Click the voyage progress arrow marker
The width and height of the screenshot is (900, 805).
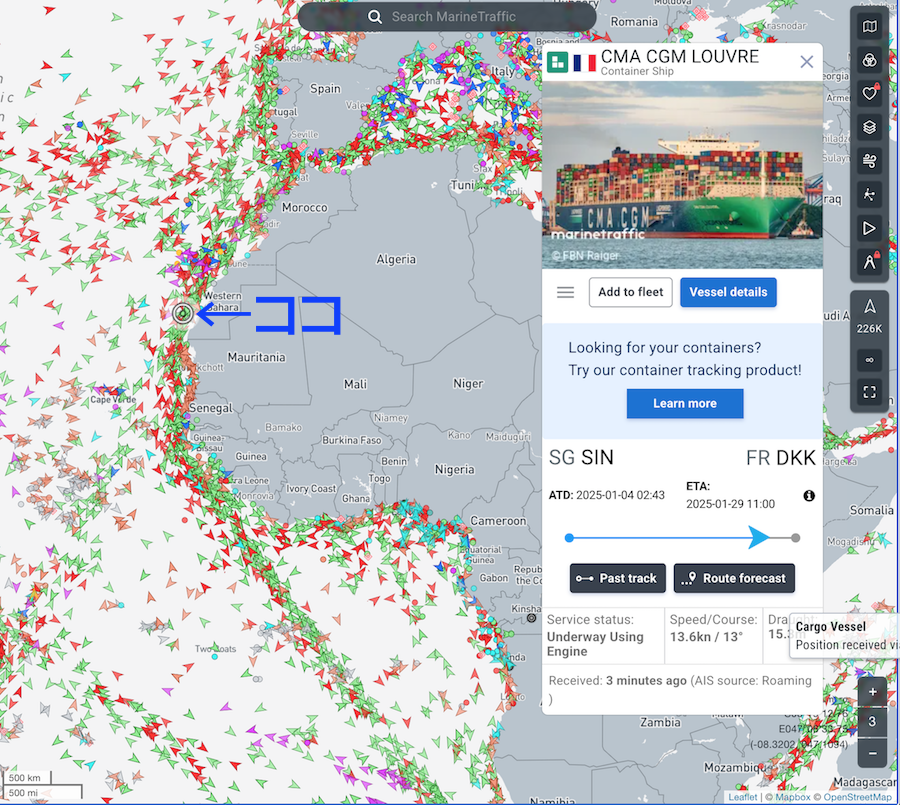coord(759,538)
